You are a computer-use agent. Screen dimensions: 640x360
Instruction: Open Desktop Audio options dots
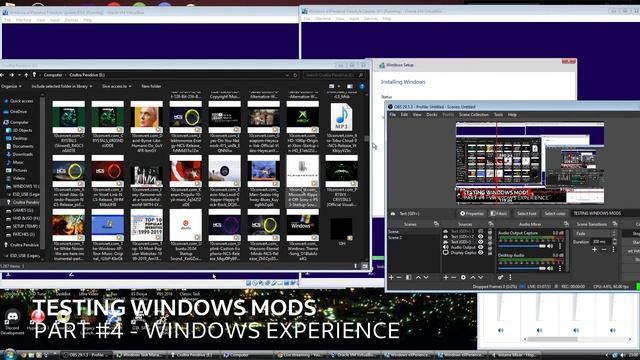560,268
